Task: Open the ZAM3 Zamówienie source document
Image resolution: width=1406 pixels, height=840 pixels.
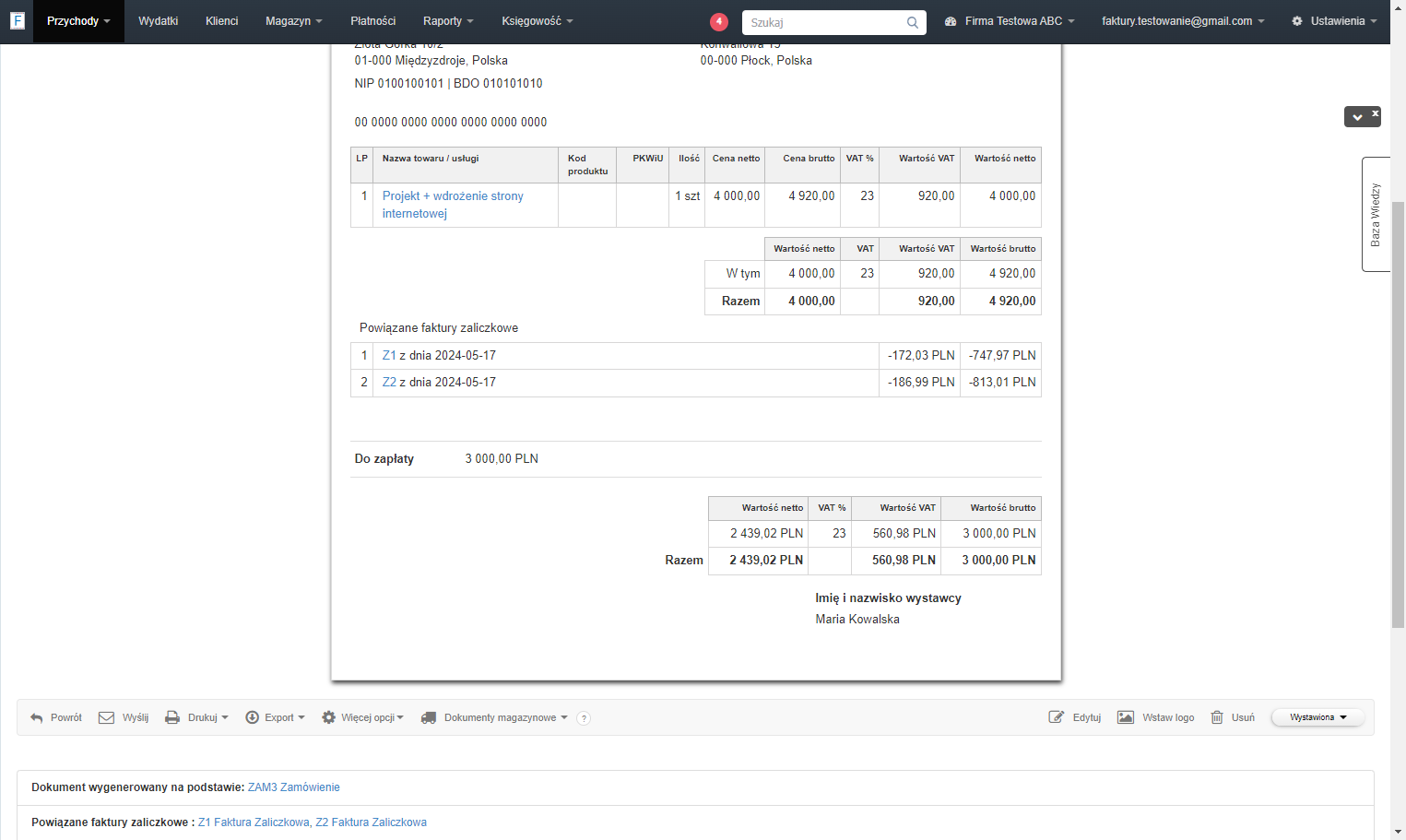Action: [x=294, y=787]
